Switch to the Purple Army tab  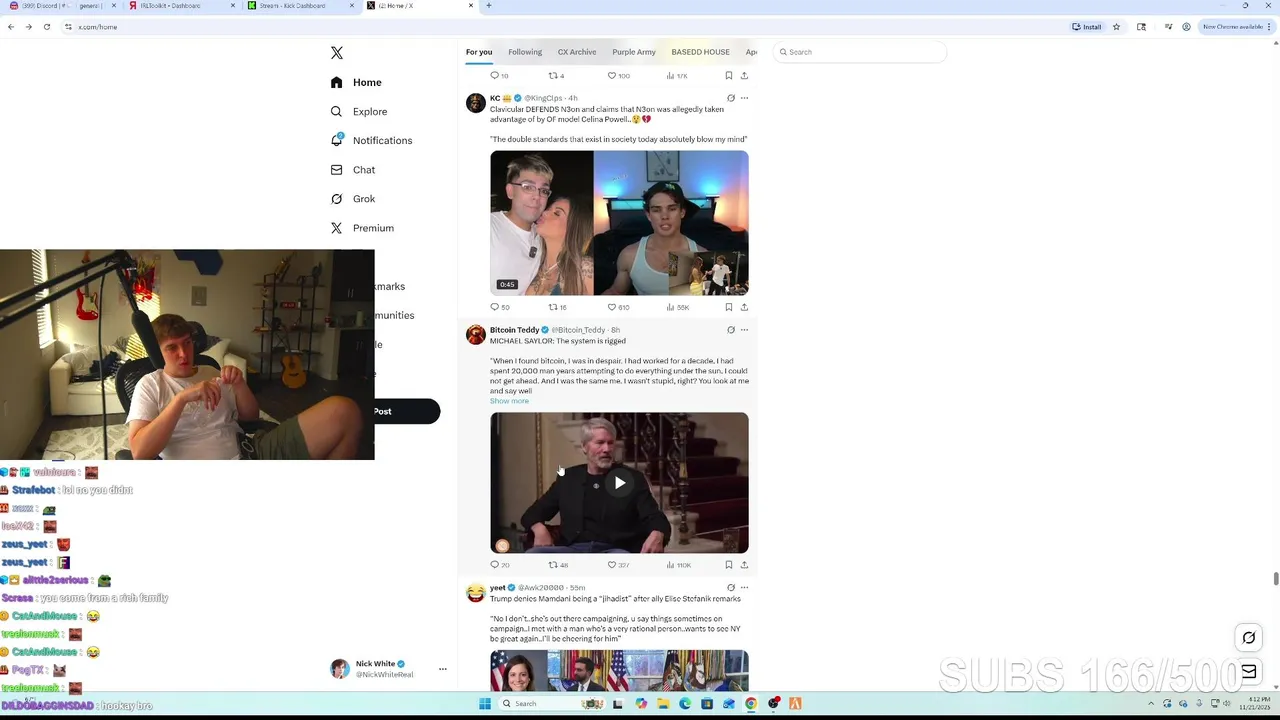coord(634,52)
